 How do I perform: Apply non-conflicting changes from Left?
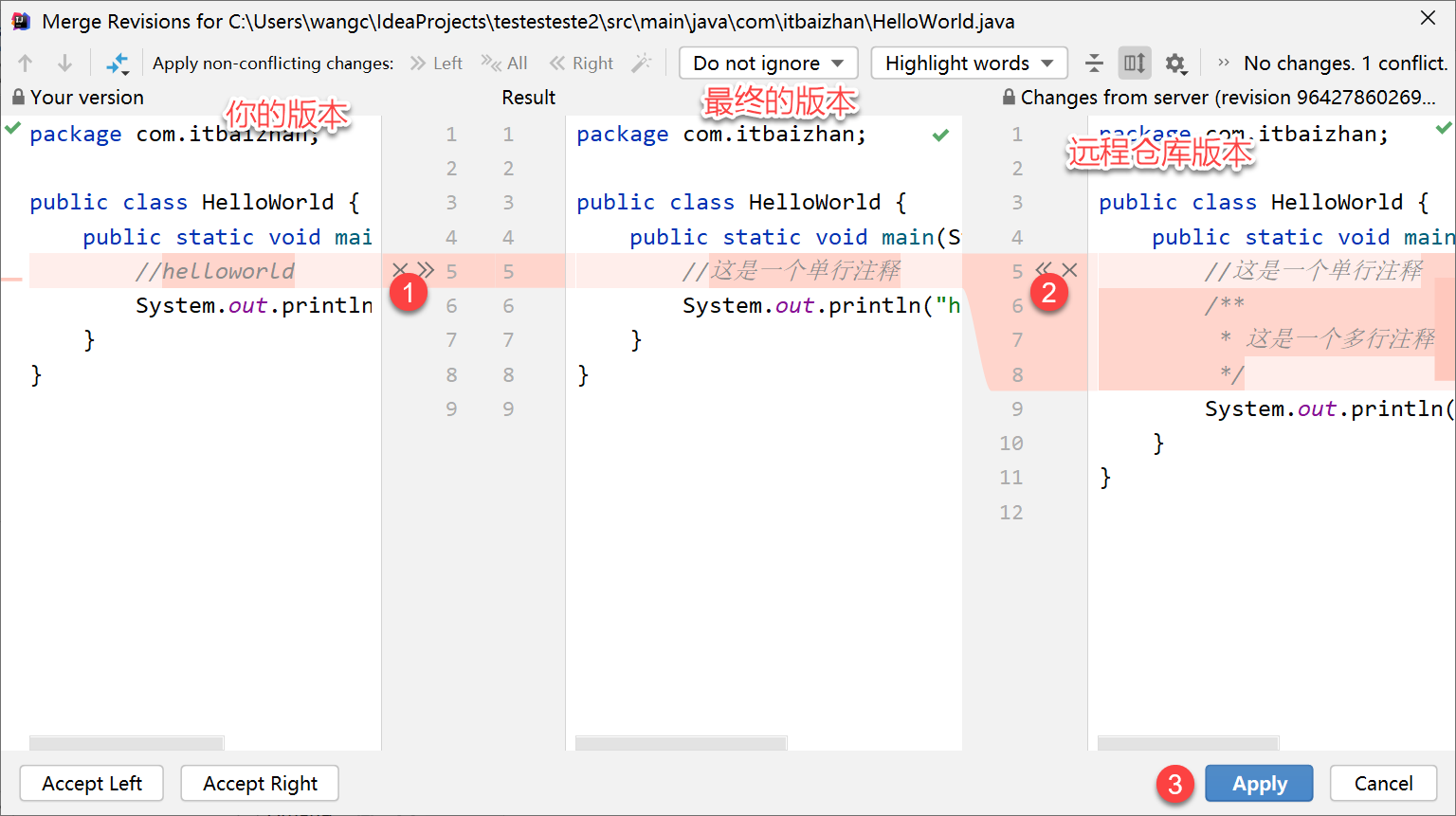(x=436, y=63)
